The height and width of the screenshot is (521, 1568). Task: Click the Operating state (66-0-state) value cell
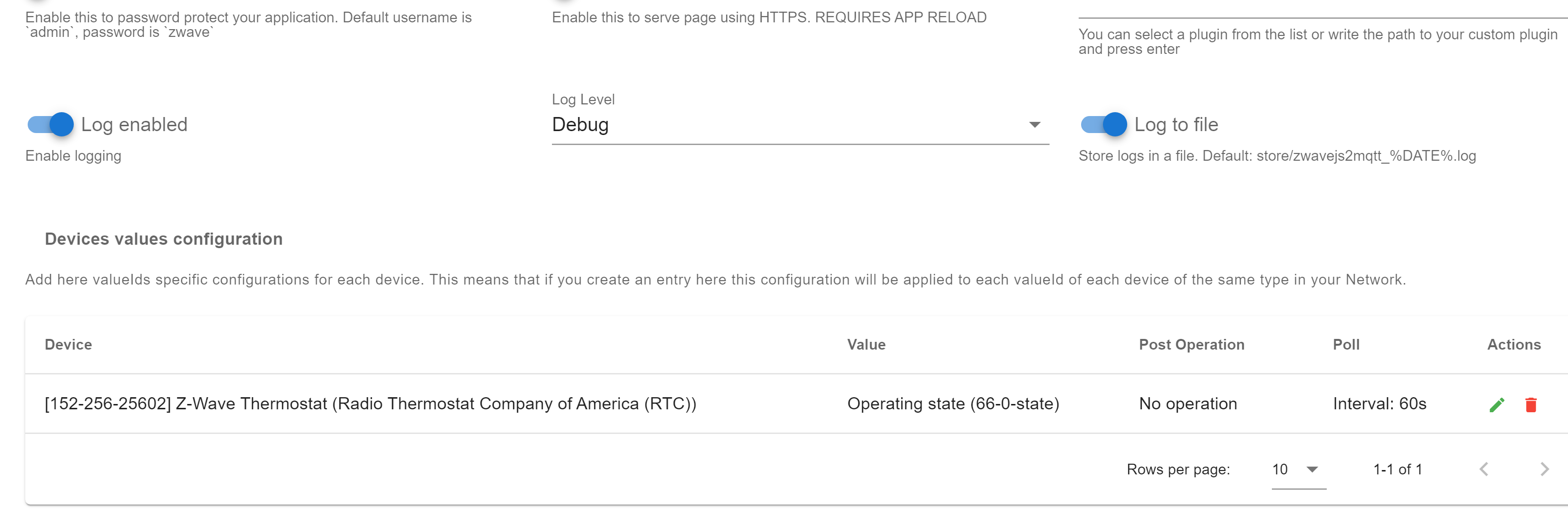click(952, 403)
